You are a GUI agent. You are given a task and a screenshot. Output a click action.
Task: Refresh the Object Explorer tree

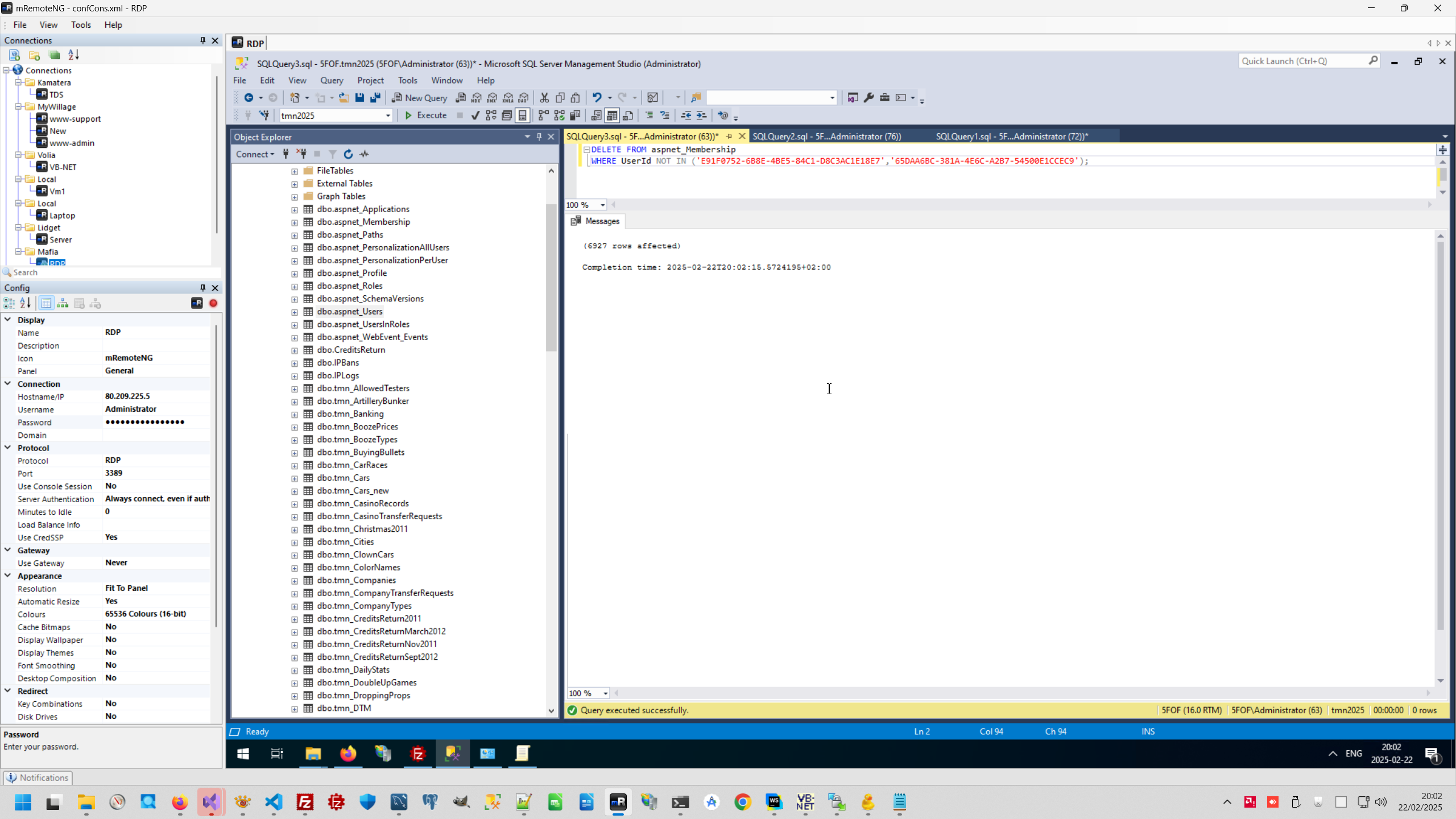[348, 154]
